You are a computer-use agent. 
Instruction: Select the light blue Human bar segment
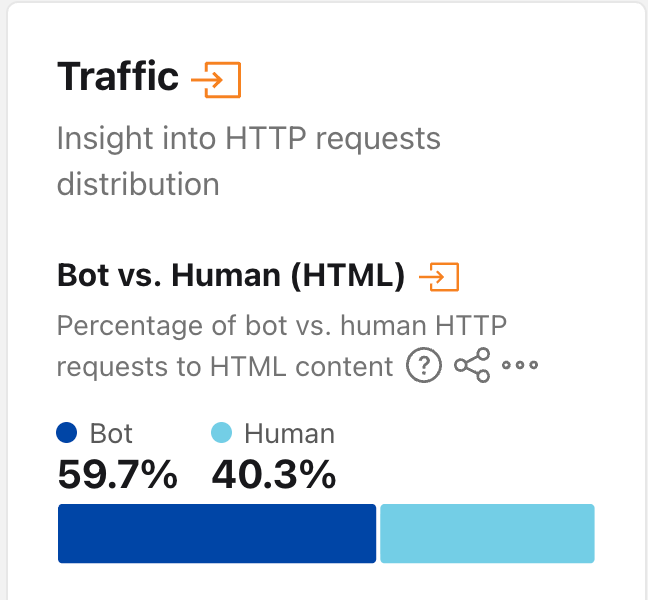(x=487, y=533)
